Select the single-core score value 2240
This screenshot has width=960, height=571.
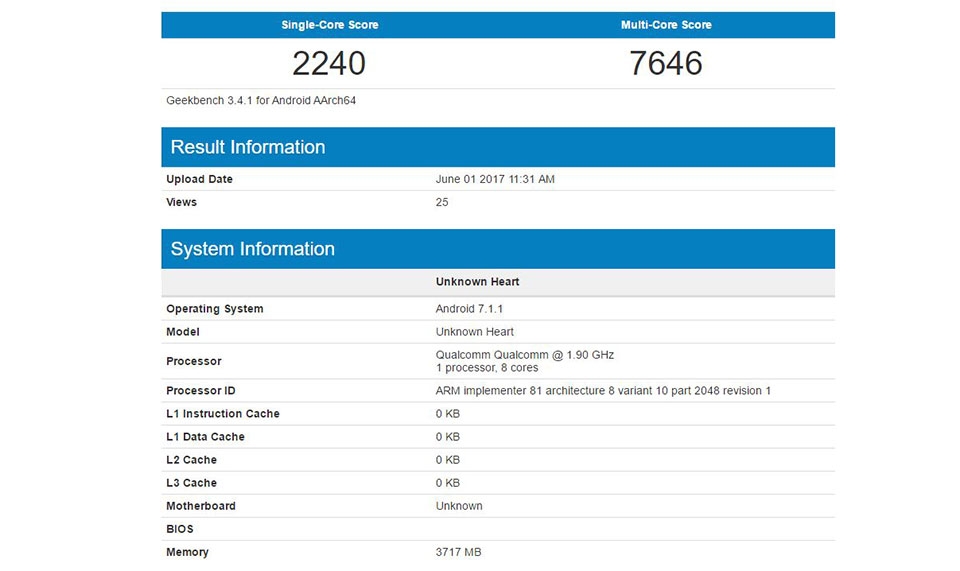329,63
